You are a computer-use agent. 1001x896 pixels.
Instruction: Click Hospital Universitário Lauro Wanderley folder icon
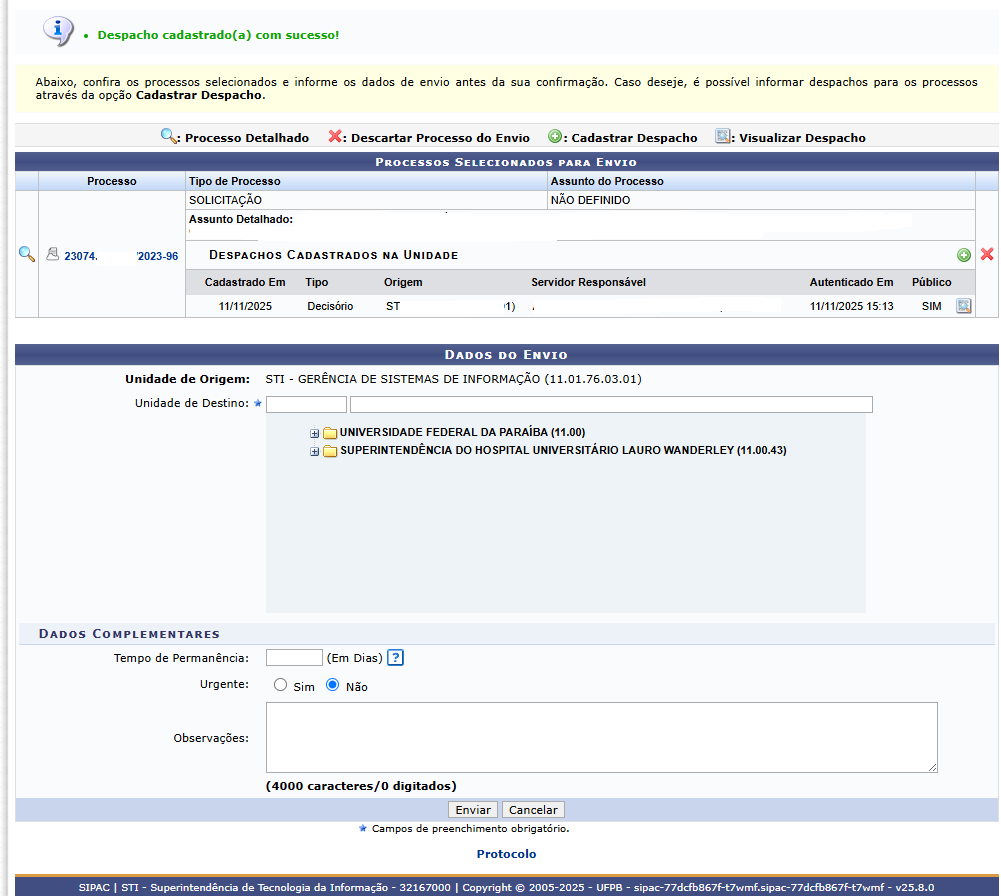pos(330,452)
